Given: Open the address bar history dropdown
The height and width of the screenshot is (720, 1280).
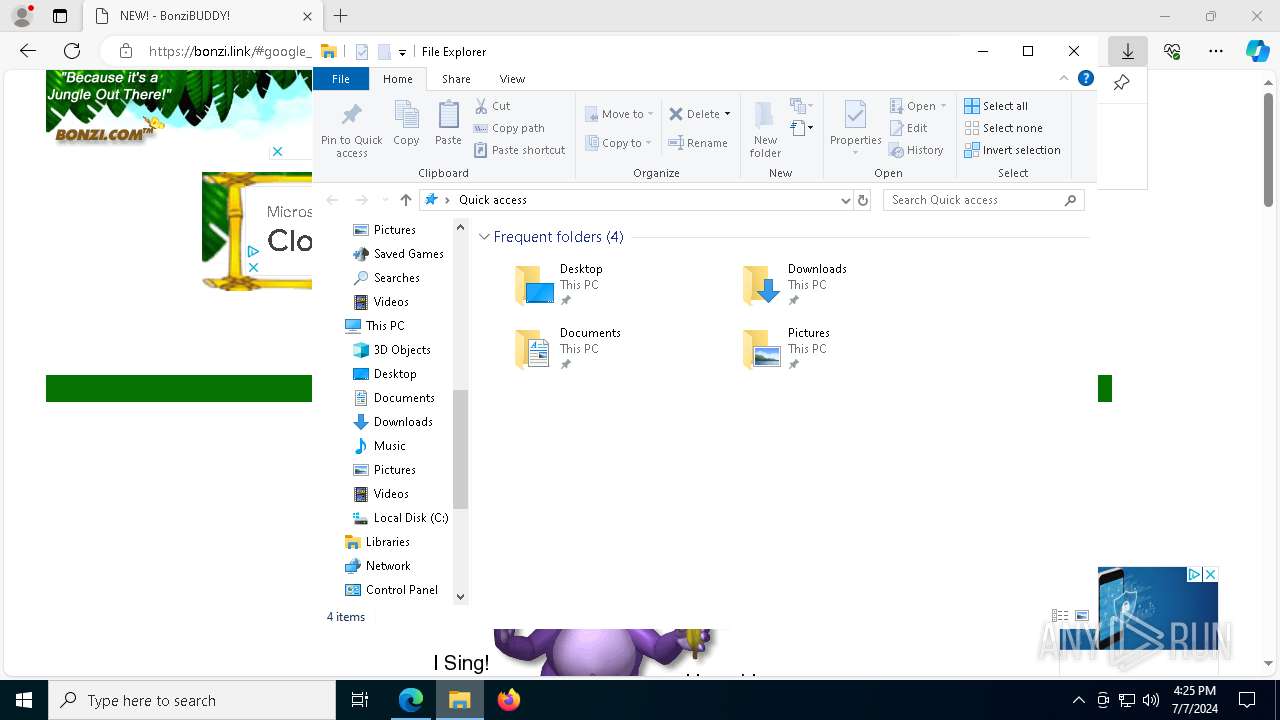Looking at the screenshot, I should point(846,200).
